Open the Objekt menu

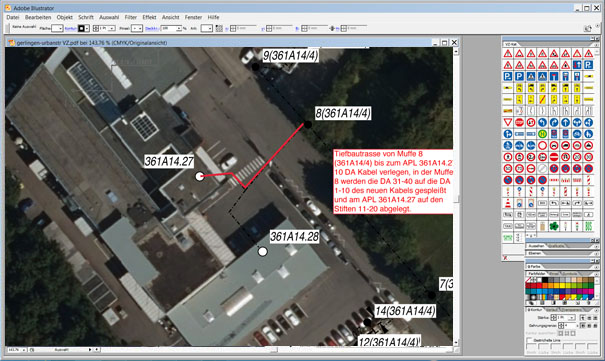pos(64,17)
